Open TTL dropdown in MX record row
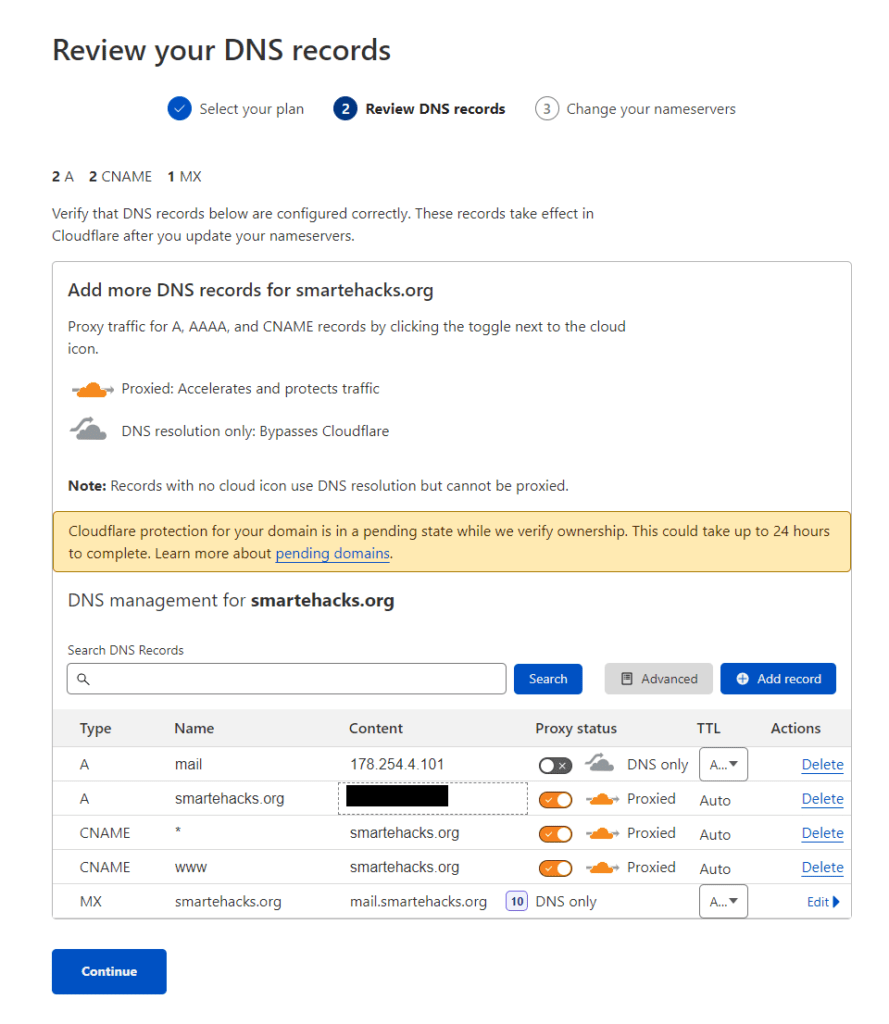 click(x=723, y=901)
